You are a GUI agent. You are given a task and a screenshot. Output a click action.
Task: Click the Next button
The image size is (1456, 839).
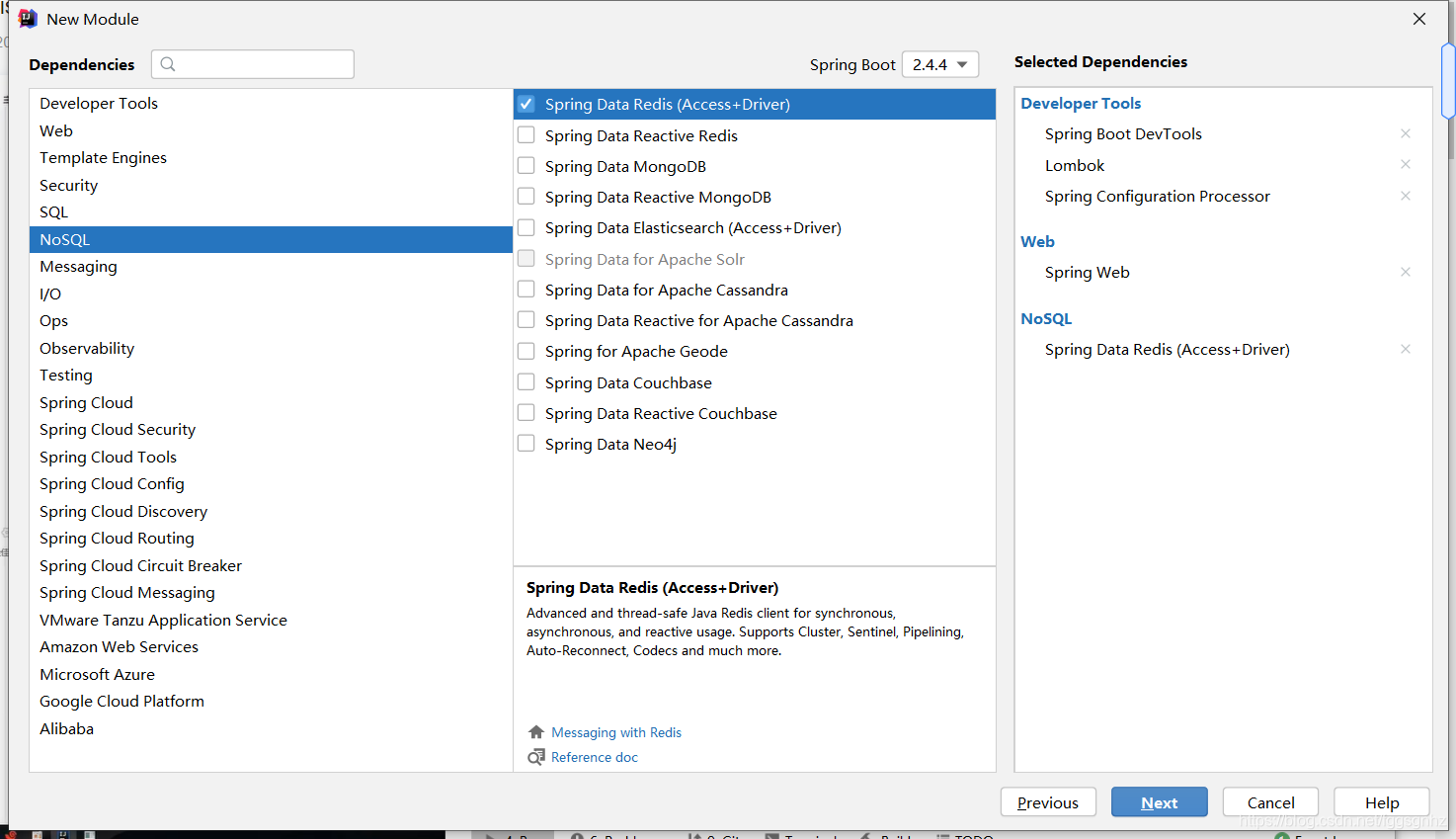point(1160,801)
